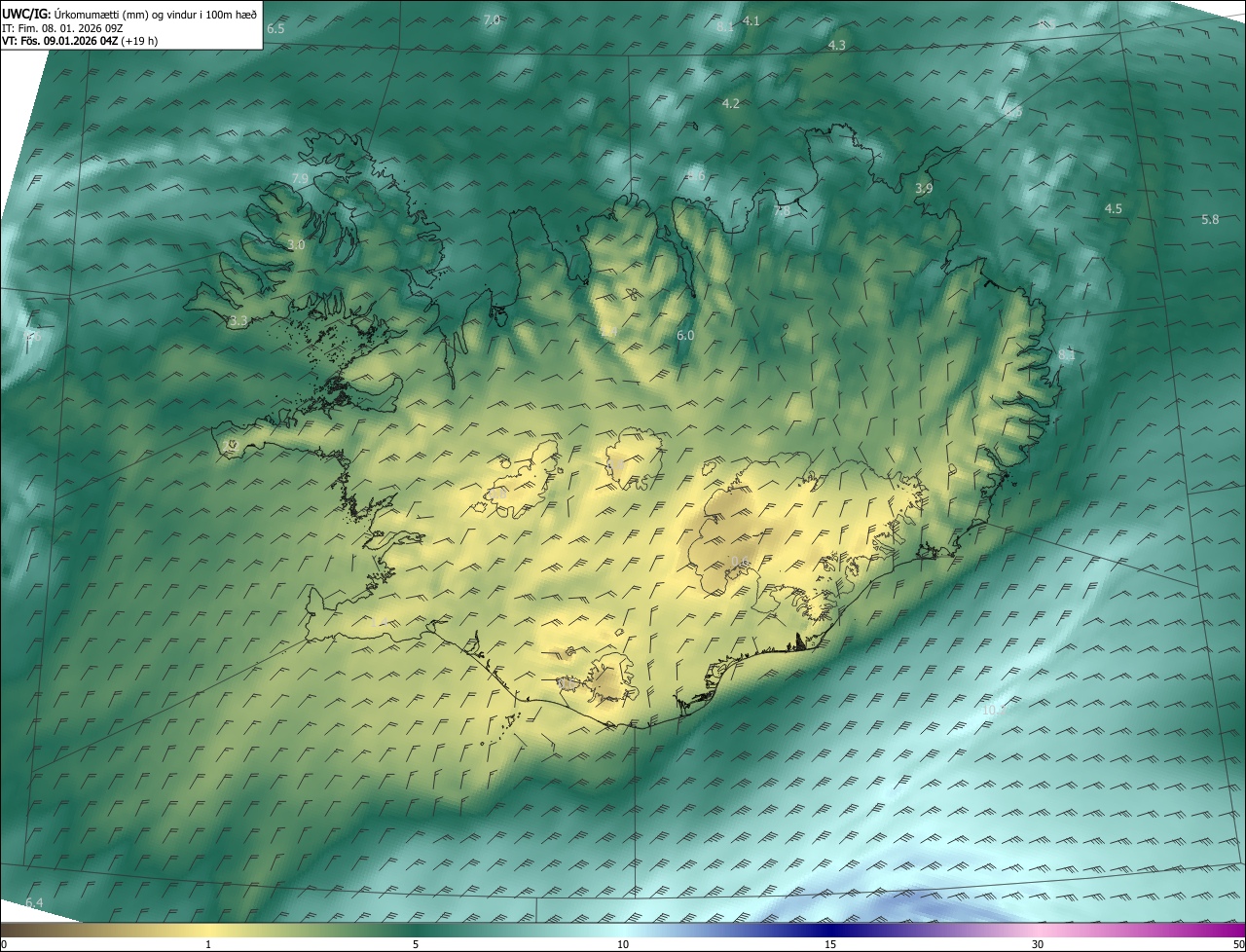Click the "4.3" value label

click(836, 45)
